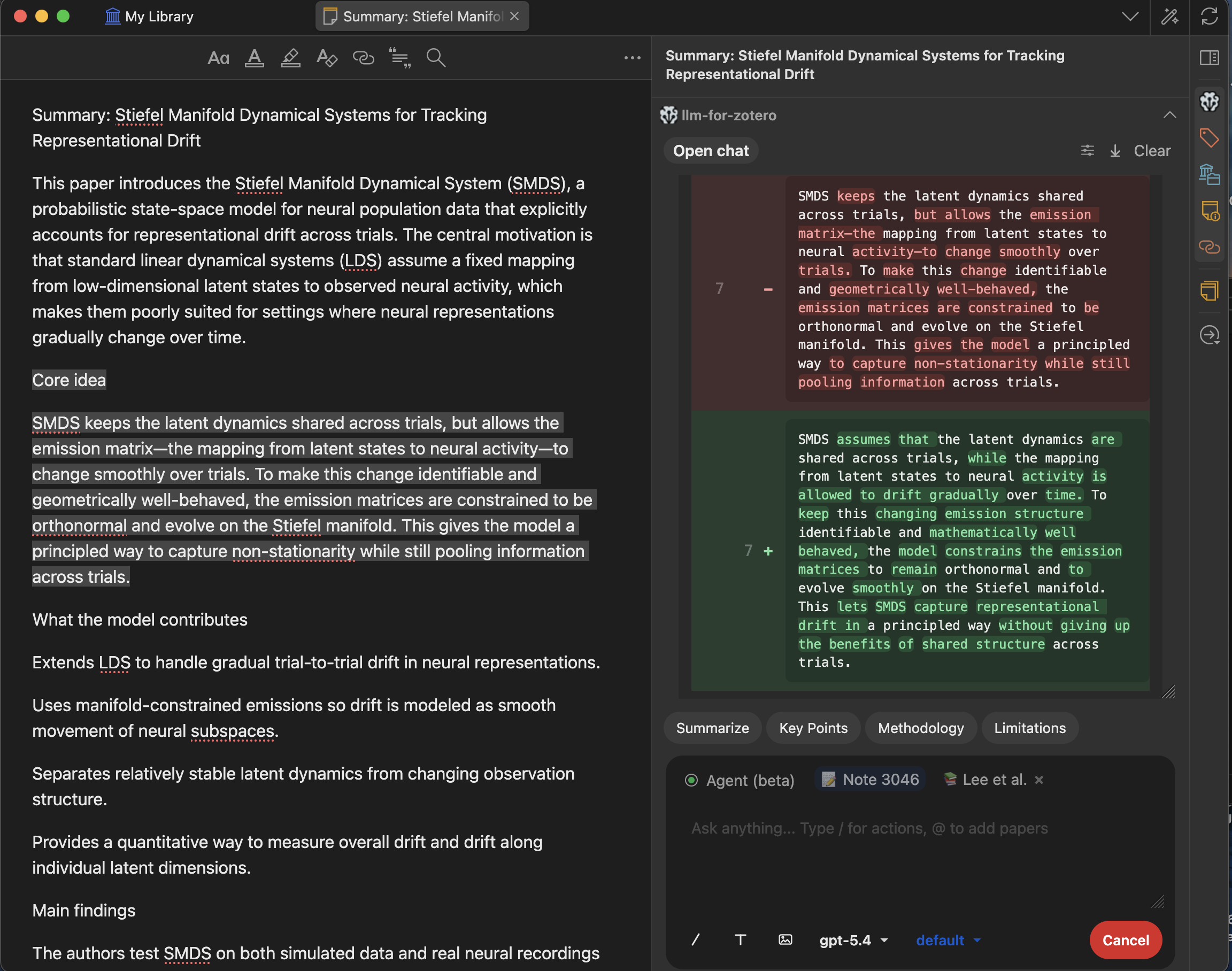Select the Summary: Stiefel Manifold tab
1232x971 pixels.
click(421, 17)
